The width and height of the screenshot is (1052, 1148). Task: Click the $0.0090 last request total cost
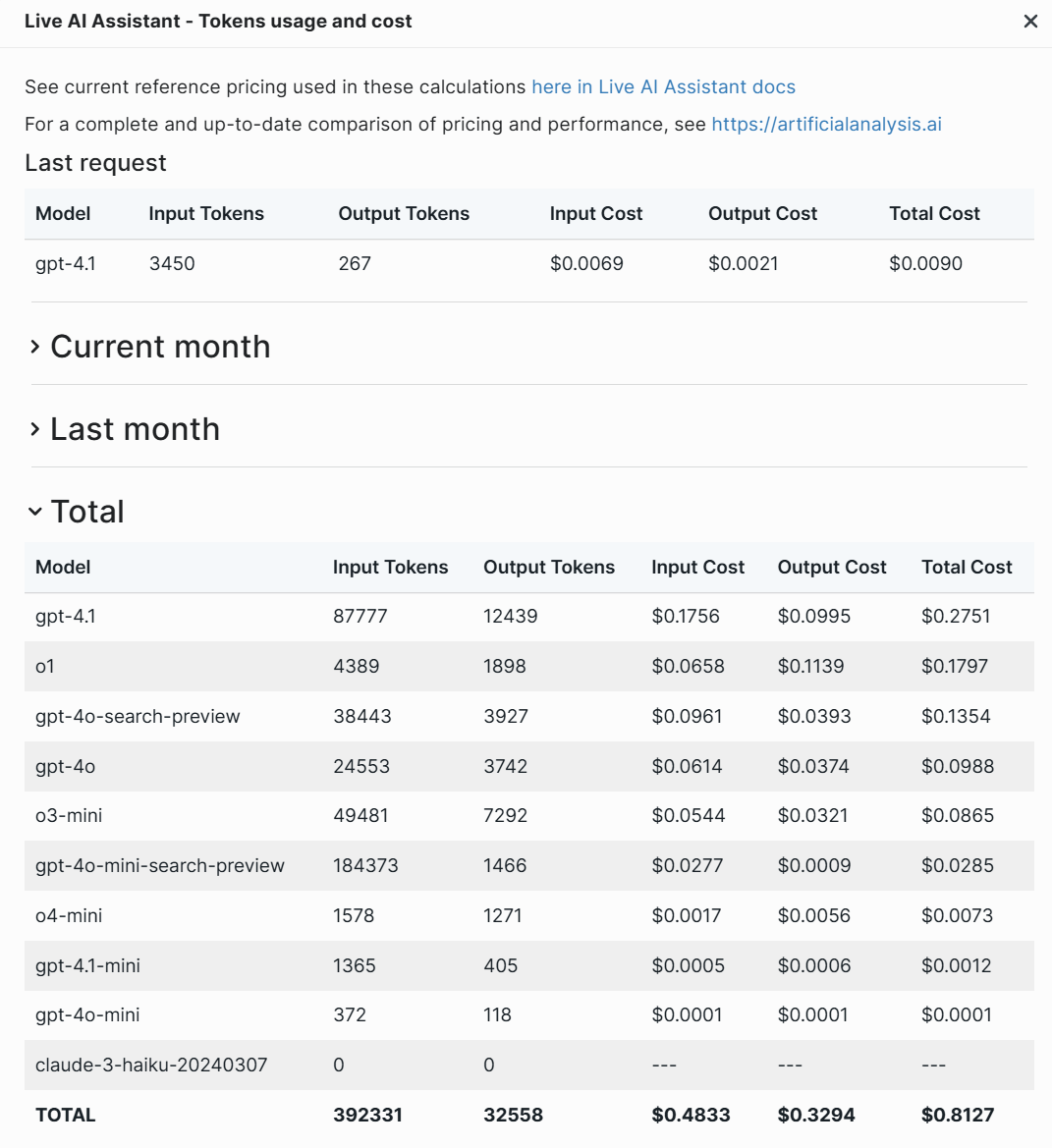[x=925, y=263]
